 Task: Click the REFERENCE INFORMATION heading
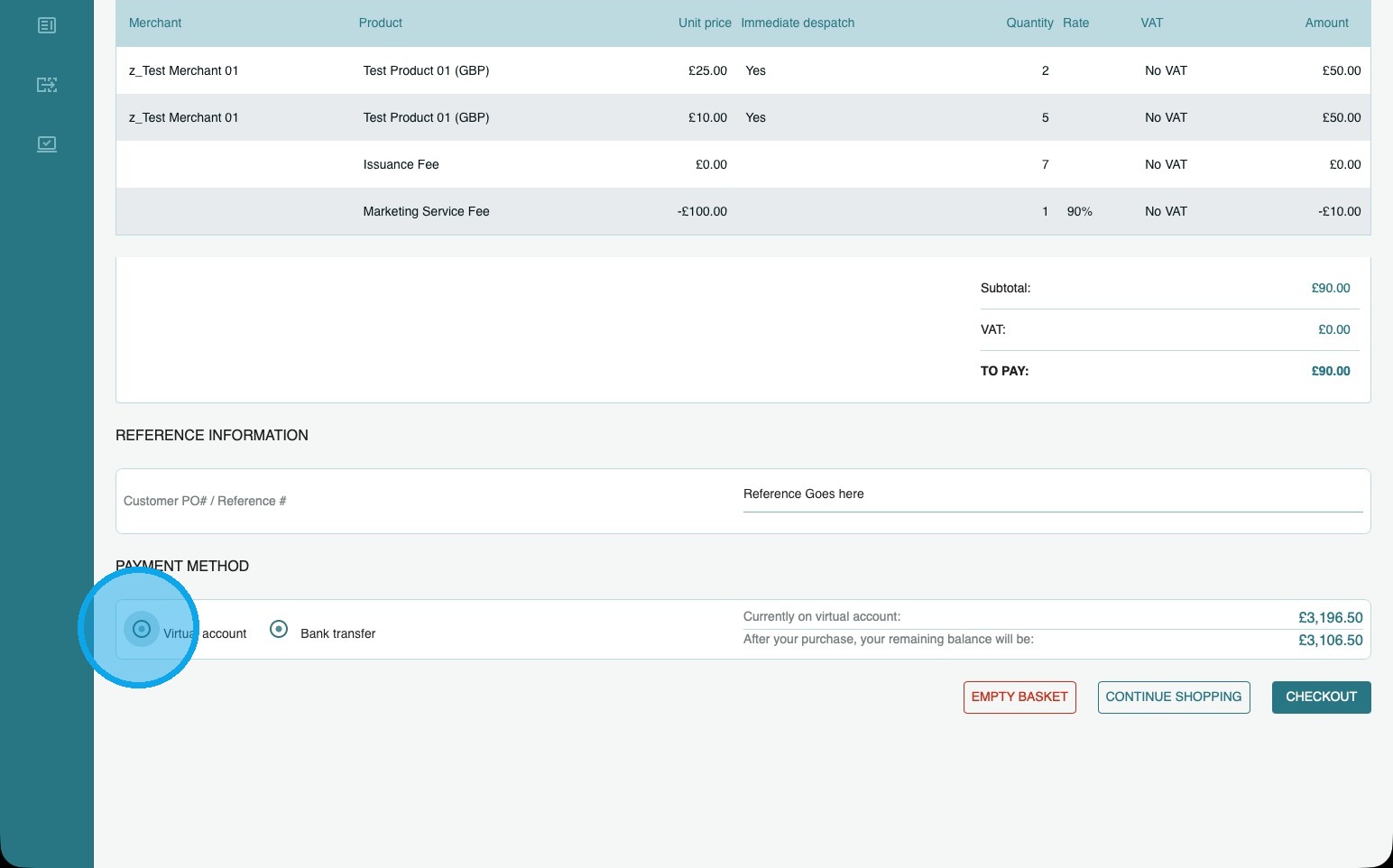(x=212, y=435)
